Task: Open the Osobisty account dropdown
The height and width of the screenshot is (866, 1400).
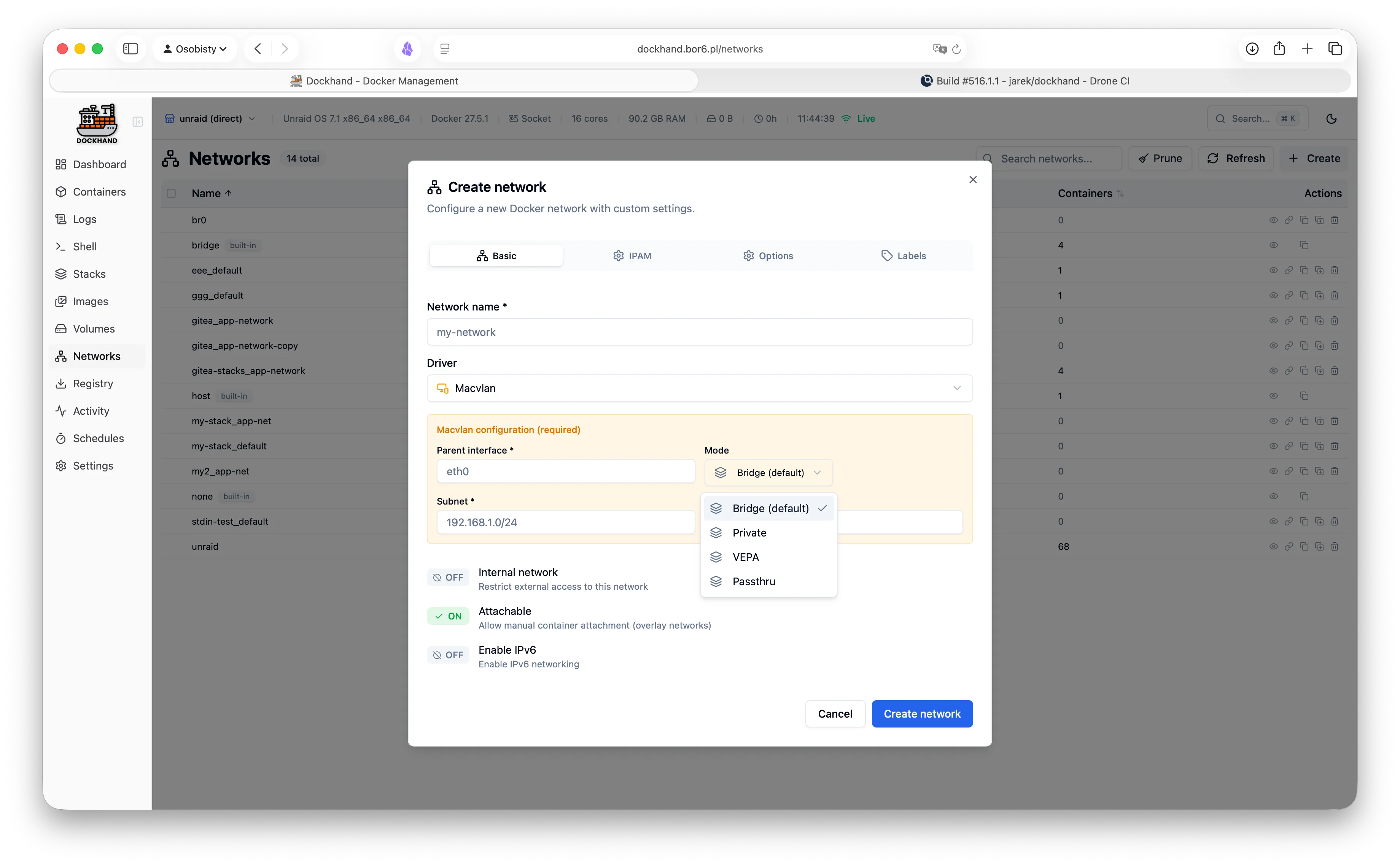Action: pos(195,49)
